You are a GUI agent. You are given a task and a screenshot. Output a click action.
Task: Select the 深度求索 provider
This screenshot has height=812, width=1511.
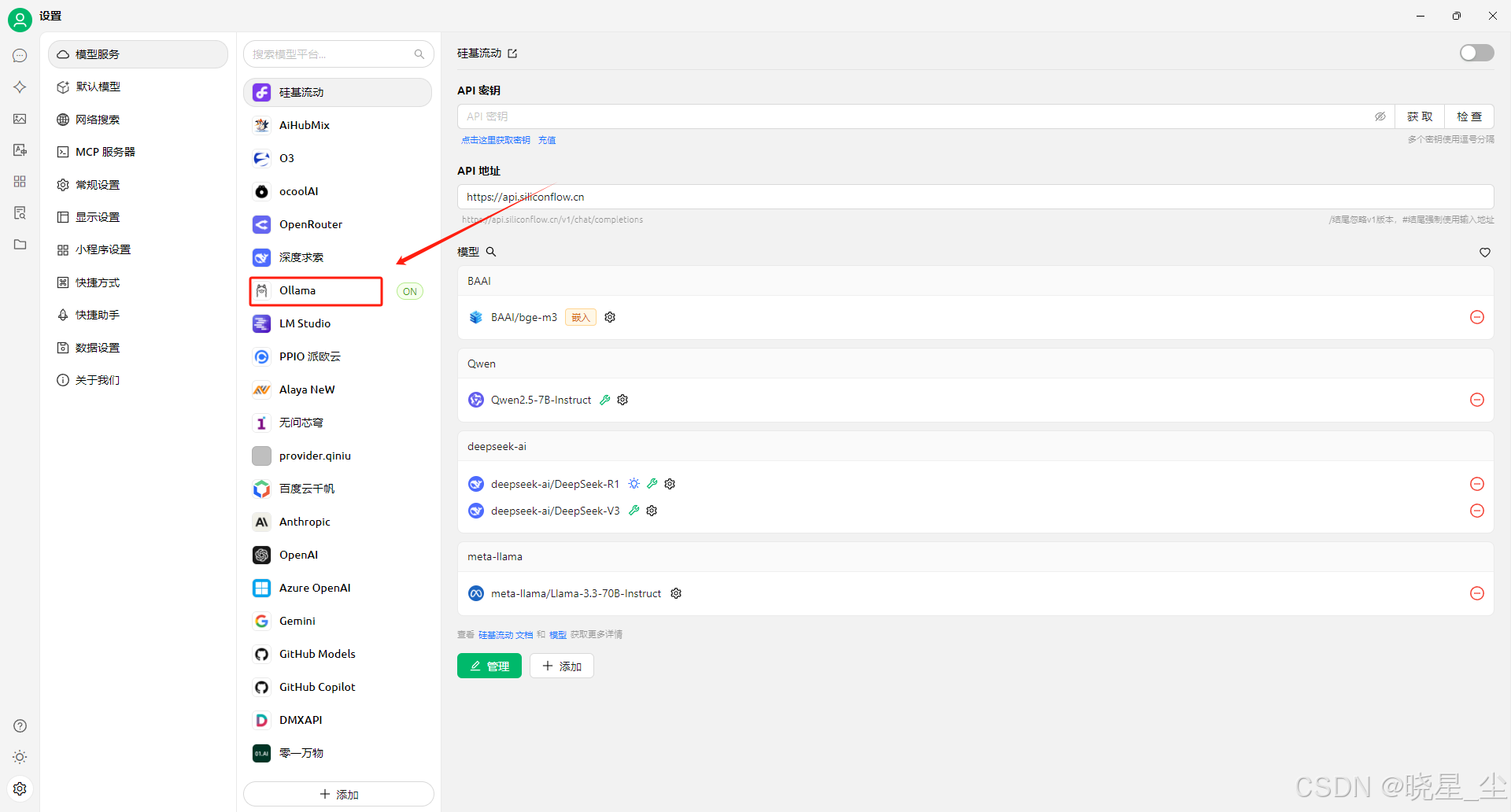click(x=338, y=257)
